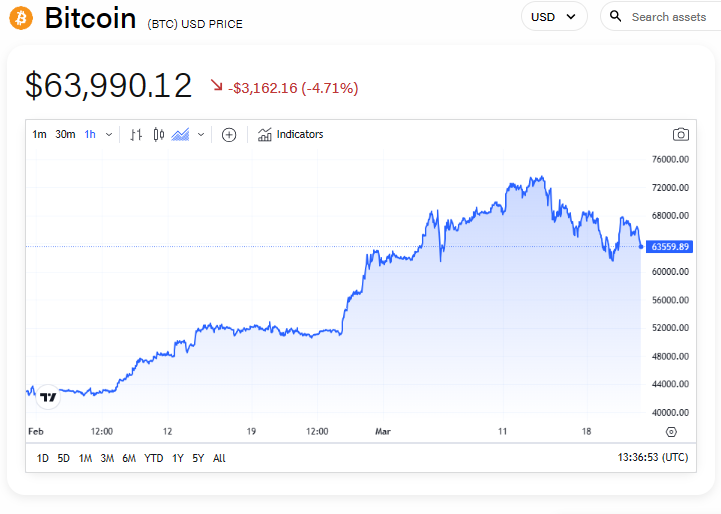Select the 1m interval
The height and width of the screenshot is (514, 721).
click(39, 134)
